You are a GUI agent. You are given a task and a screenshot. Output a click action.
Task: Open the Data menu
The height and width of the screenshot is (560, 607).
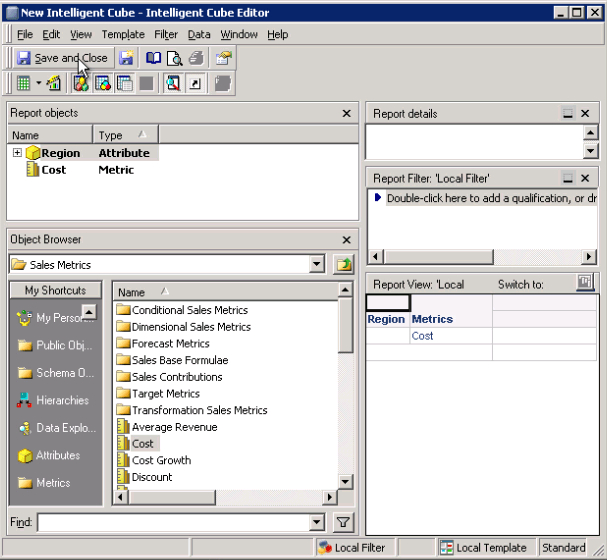coord(199,34)
